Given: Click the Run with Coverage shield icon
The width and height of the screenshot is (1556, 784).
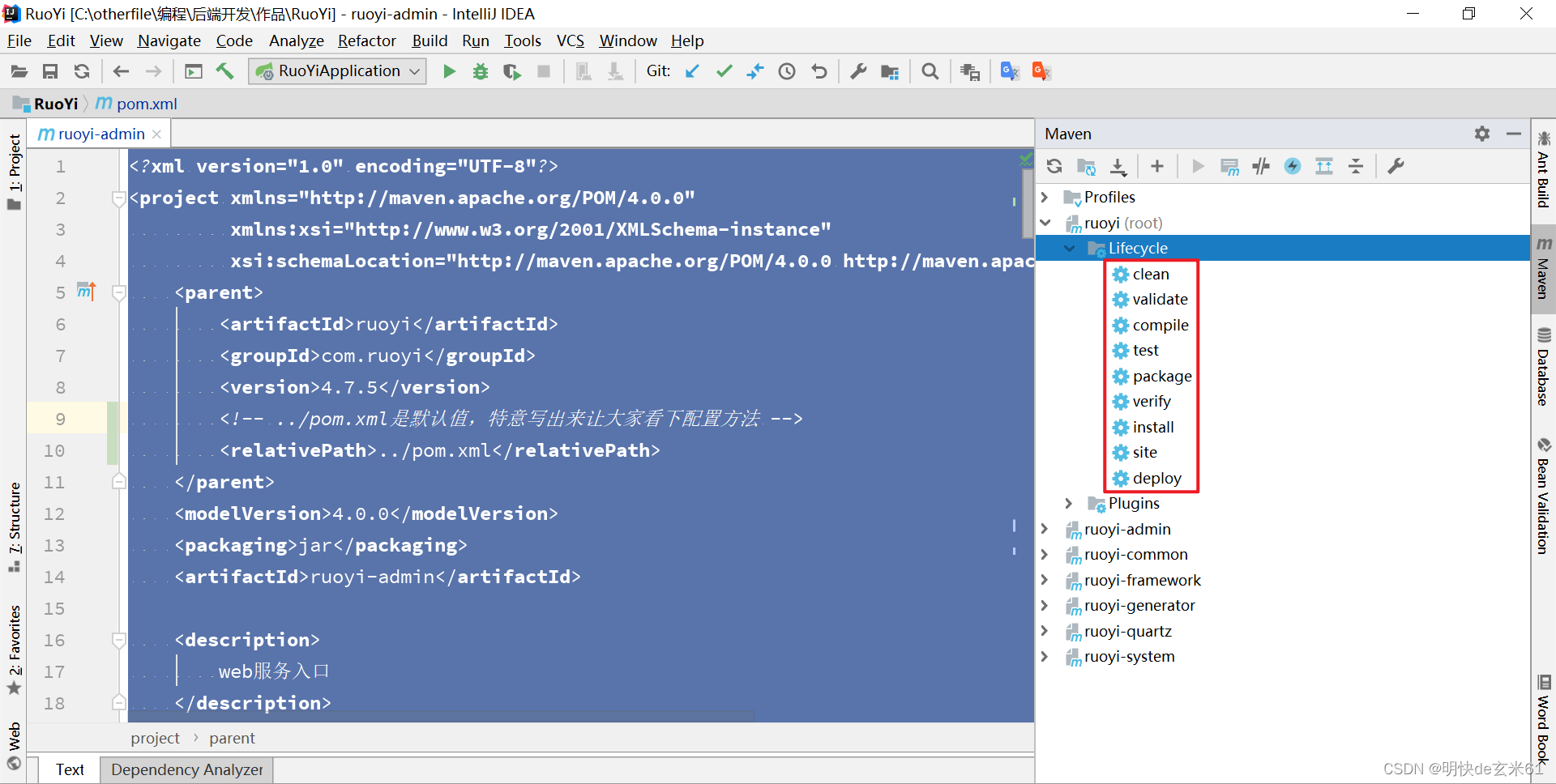Looking at the screenshot, I should point(512,71).
